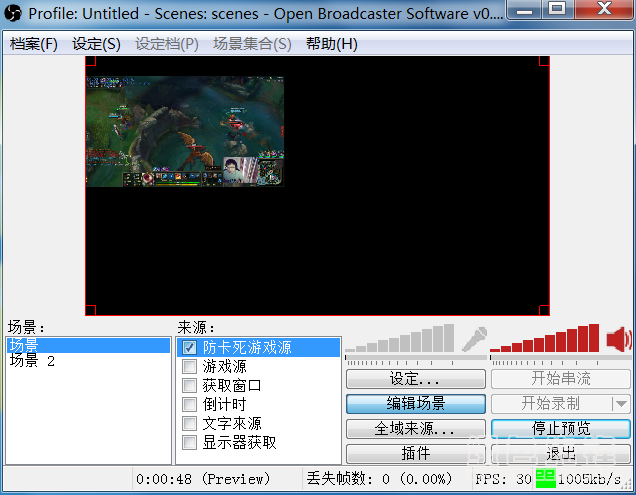Click the 1005kb/s bitrate text
Viewport: 636px width, 495px height.
(x=589, y=479)
